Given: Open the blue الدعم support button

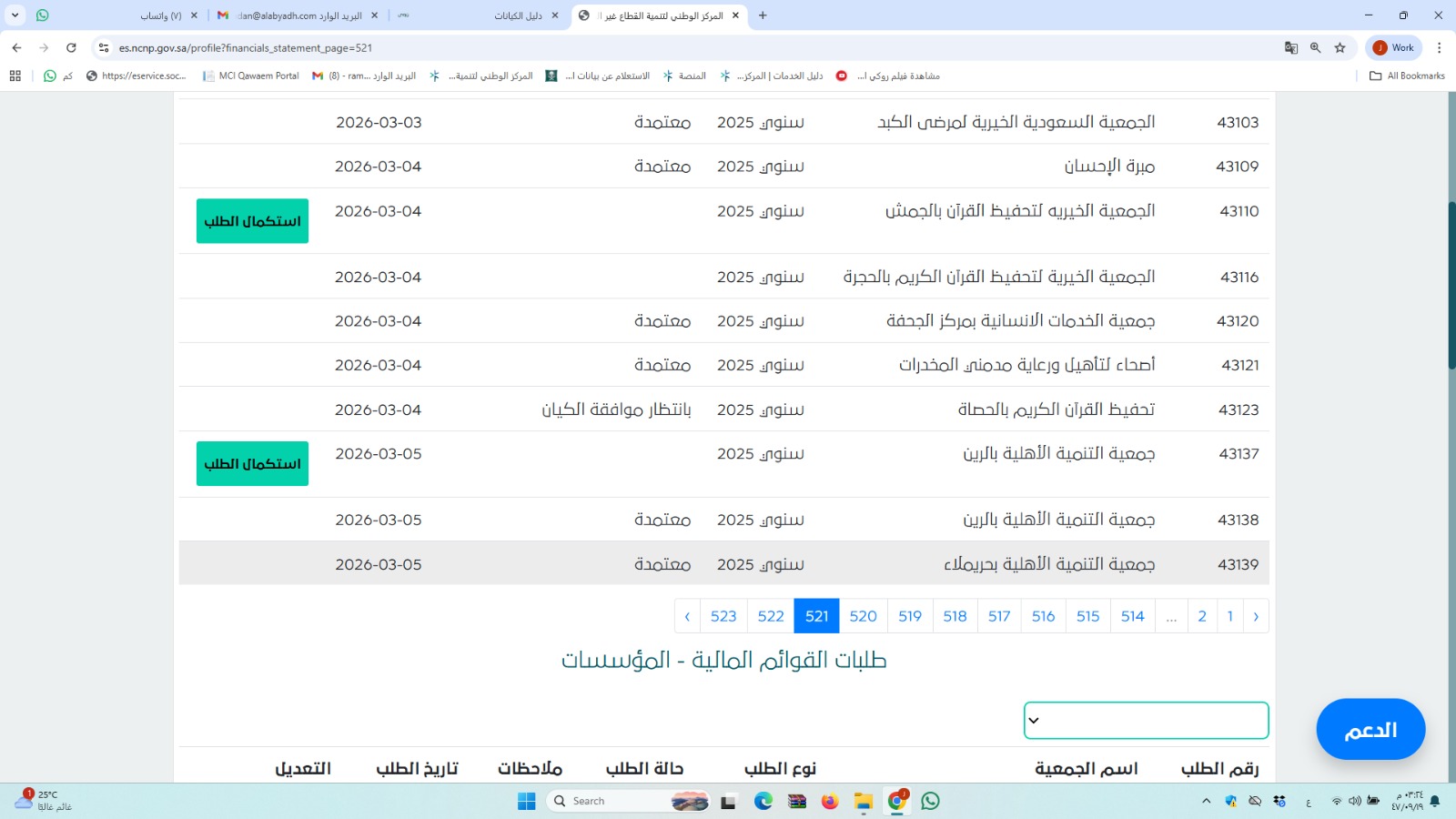Looking at the screenshot, I should [1370, 729].
